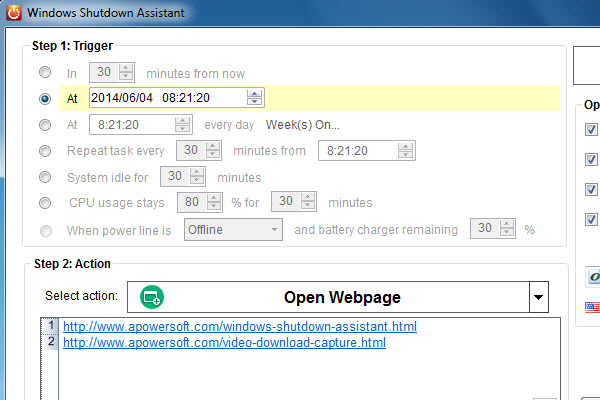600x400 pixels.
Task: Select the "In minutes from now" radio button
Action: pos(44,73)
